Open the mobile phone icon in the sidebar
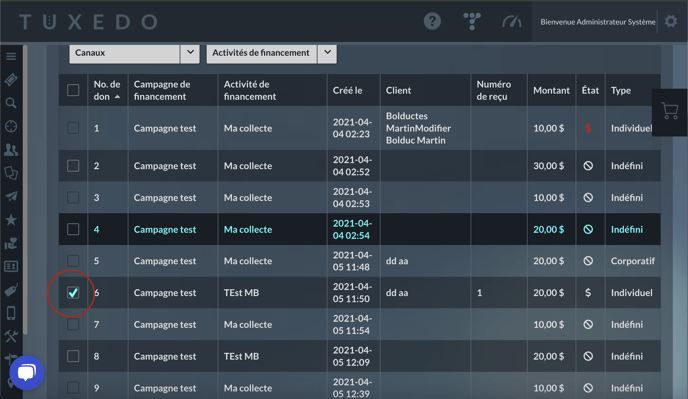688x399 pixels. coord(11,313)
